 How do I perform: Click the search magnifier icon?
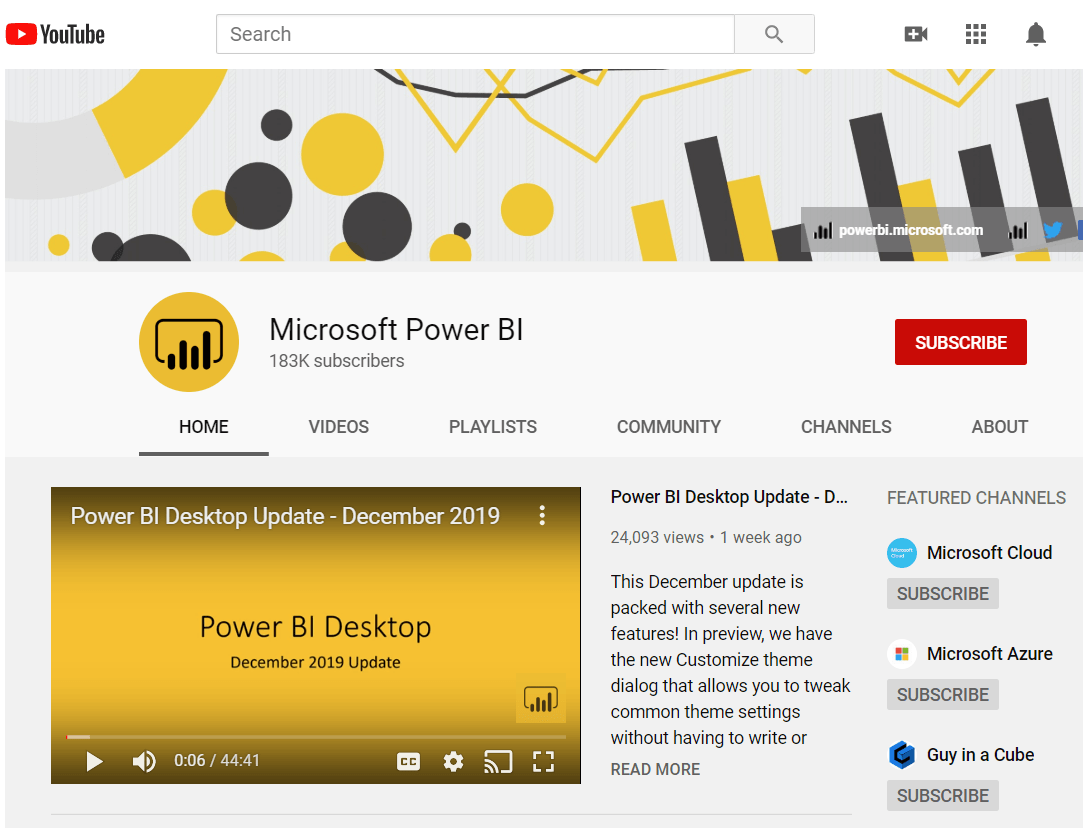click(x=774, y=33)
